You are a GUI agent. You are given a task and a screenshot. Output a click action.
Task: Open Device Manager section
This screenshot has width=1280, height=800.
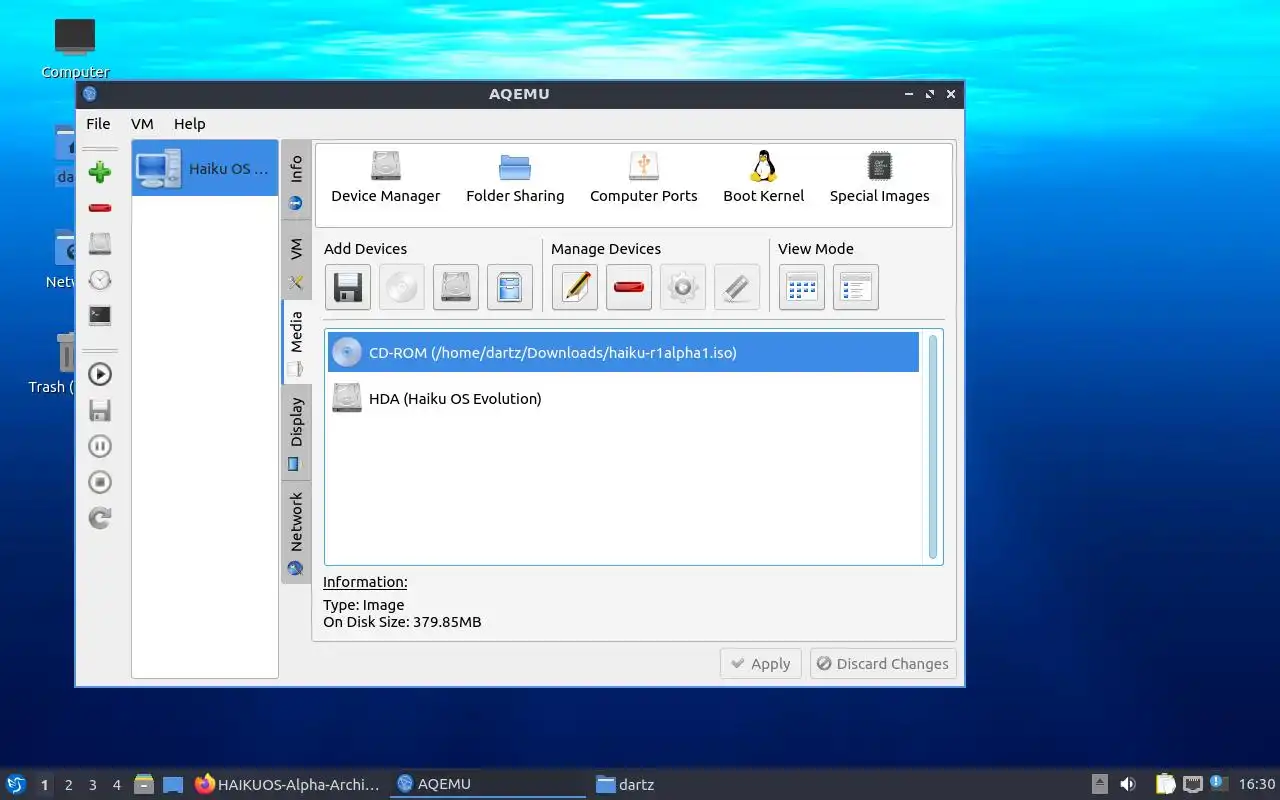tap(386, 177)
